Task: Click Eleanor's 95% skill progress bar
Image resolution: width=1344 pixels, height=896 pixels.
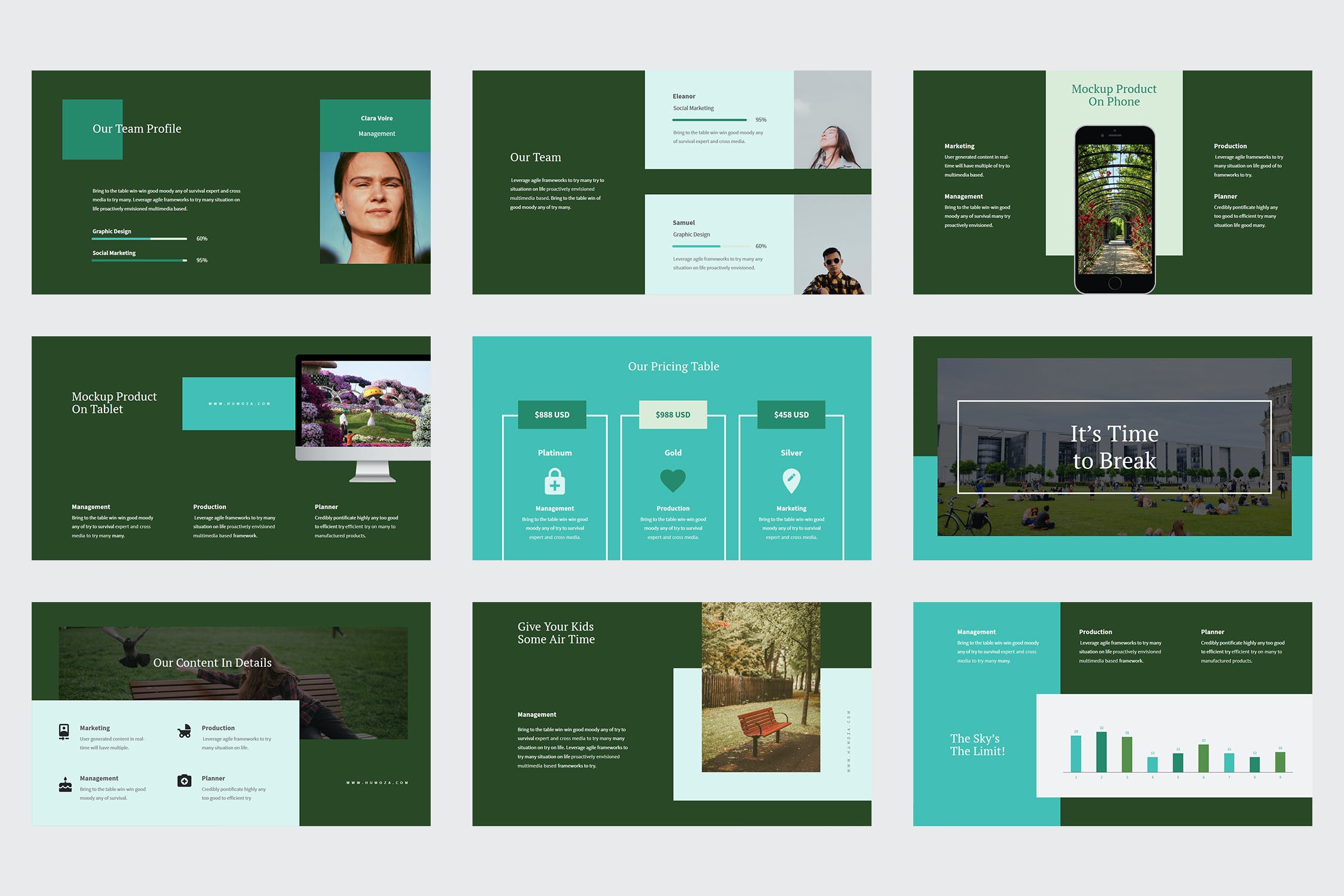Action: click(x=710, y=120)
